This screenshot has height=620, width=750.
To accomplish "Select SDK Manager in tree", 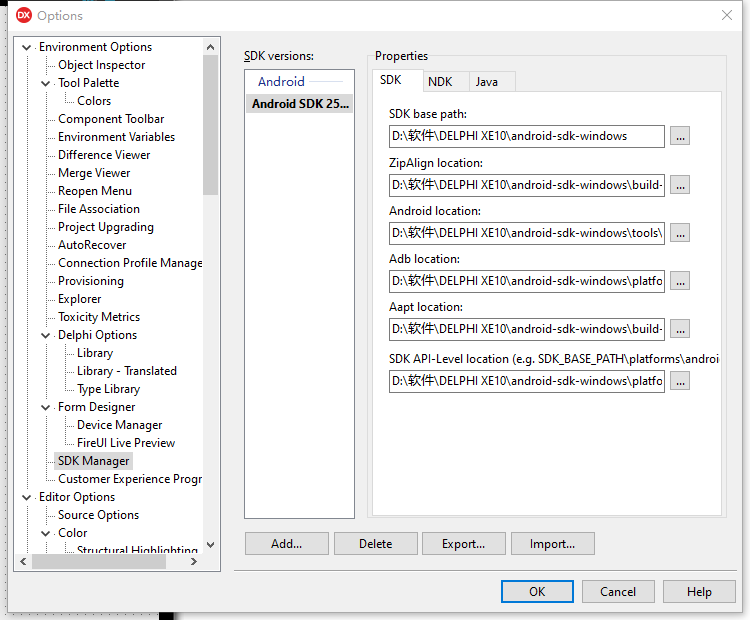I will [93, 461].
